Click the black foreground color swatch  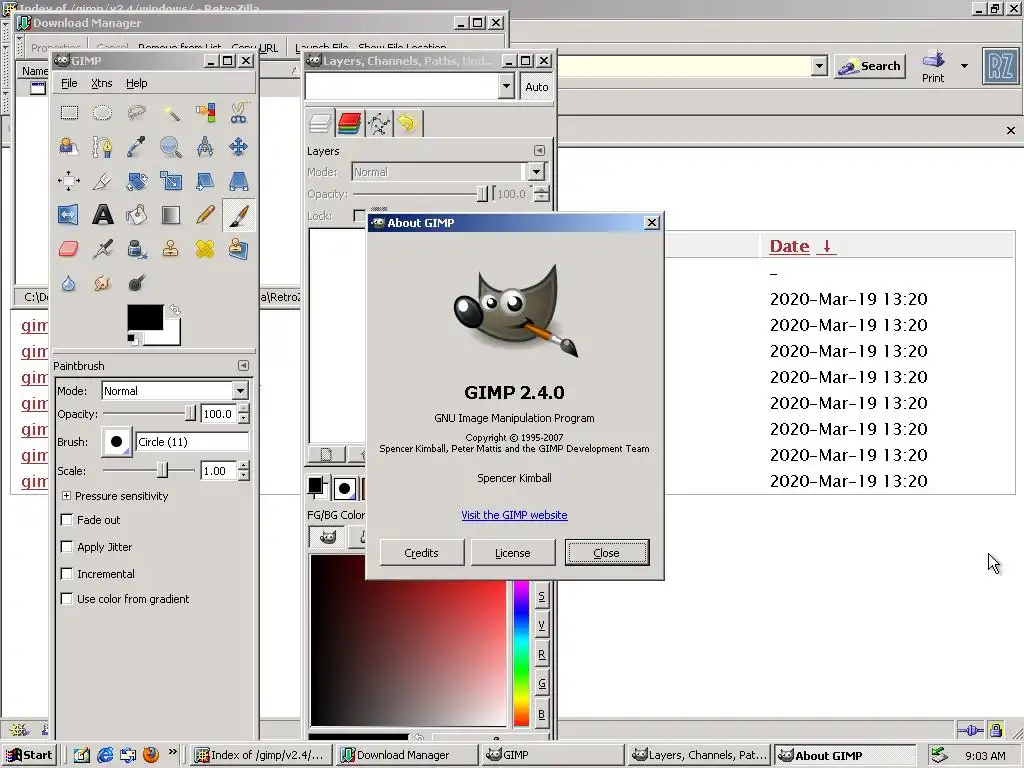click(145, 317)
